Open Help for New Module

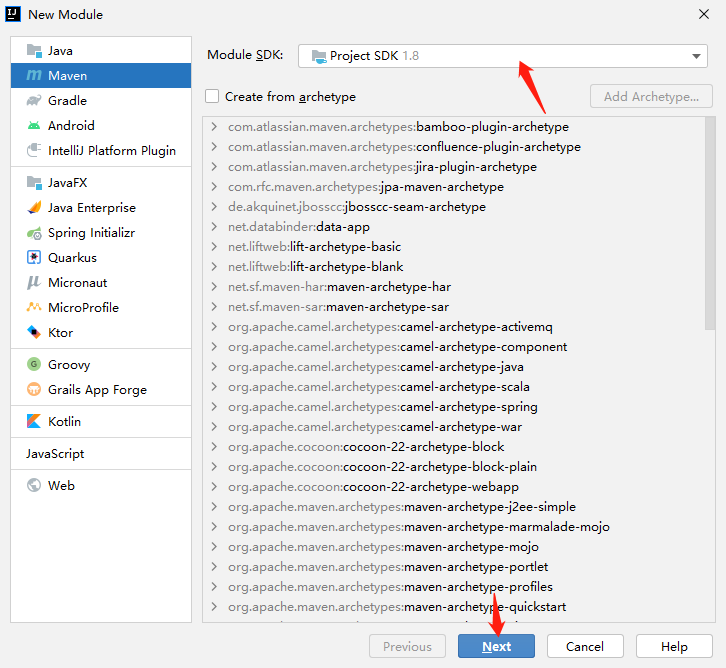(674, 646)
